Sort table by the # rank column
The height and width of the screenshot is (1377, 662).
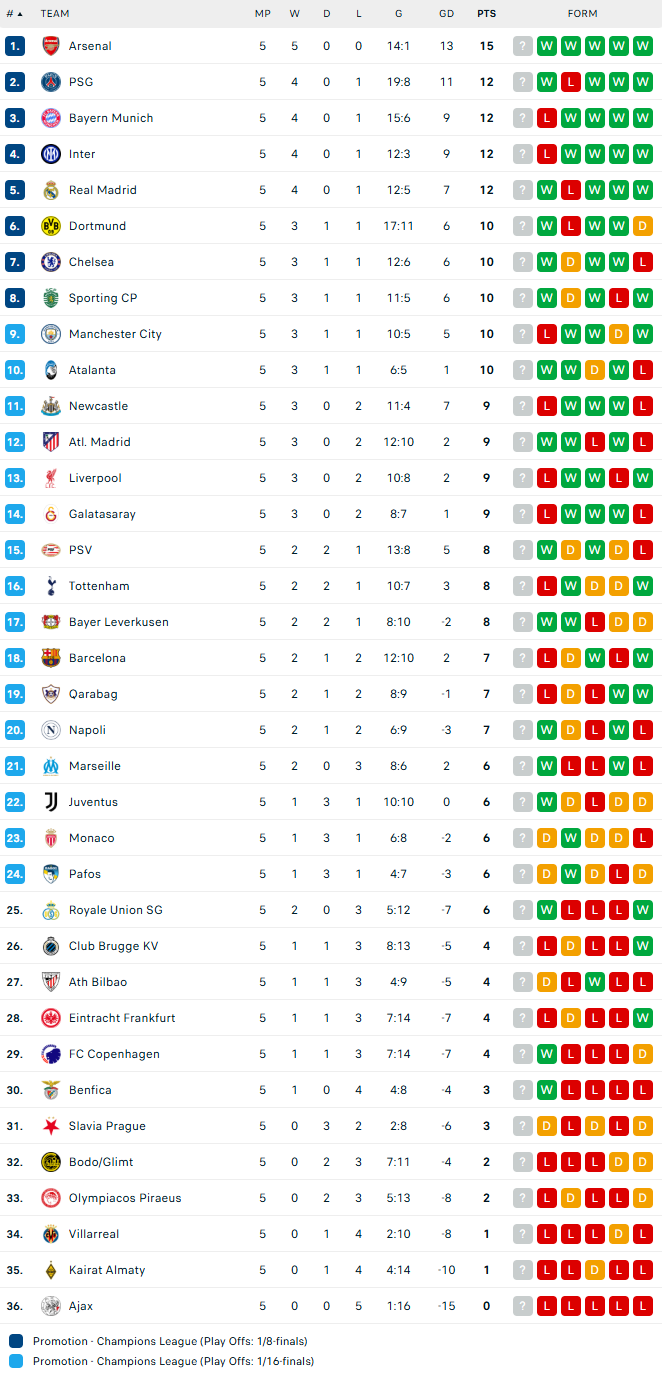tap(14, 14)
